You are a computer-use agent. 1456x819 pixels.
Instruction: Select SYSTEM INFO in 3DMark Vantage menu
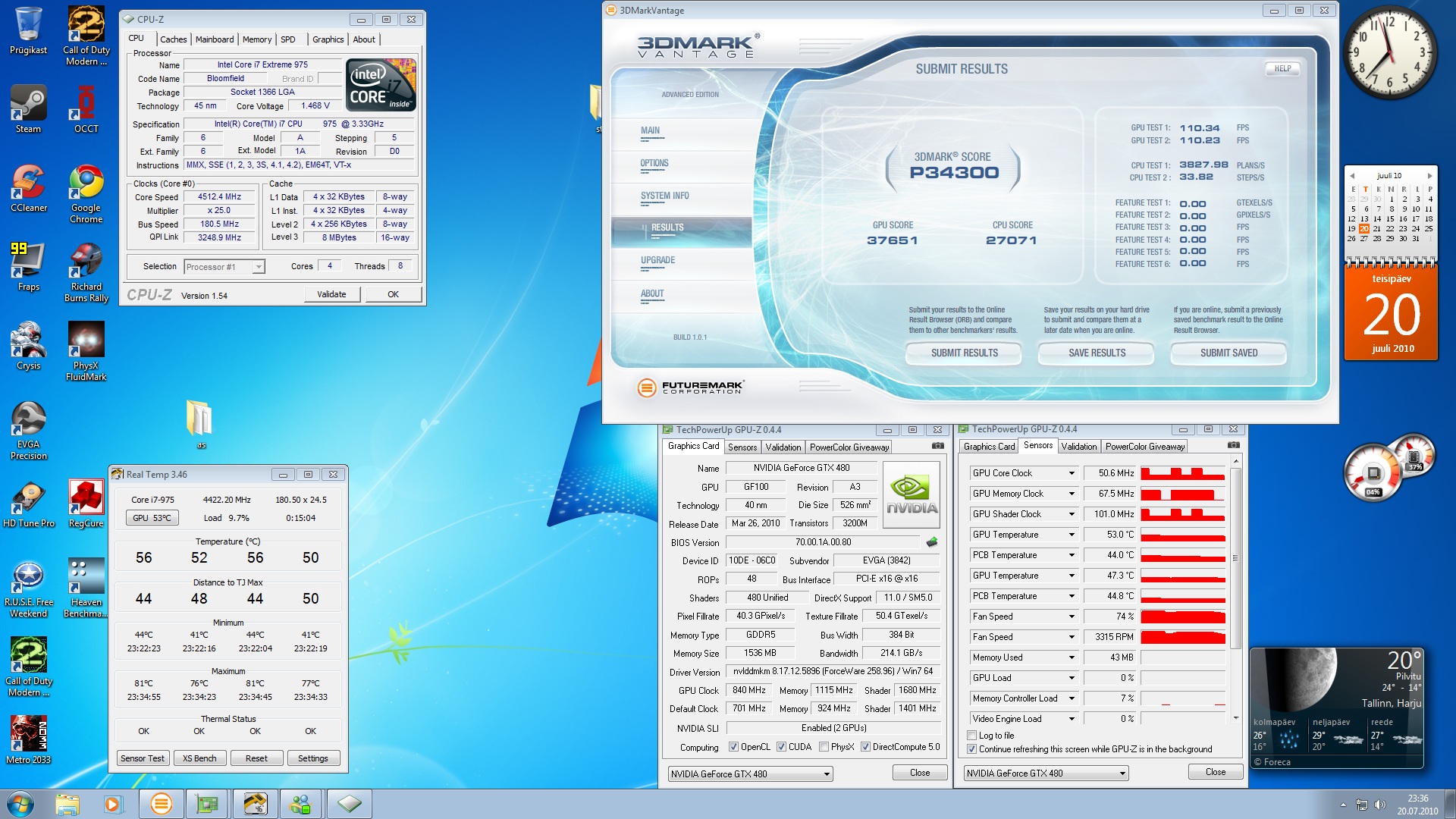[x=665, y=196]
